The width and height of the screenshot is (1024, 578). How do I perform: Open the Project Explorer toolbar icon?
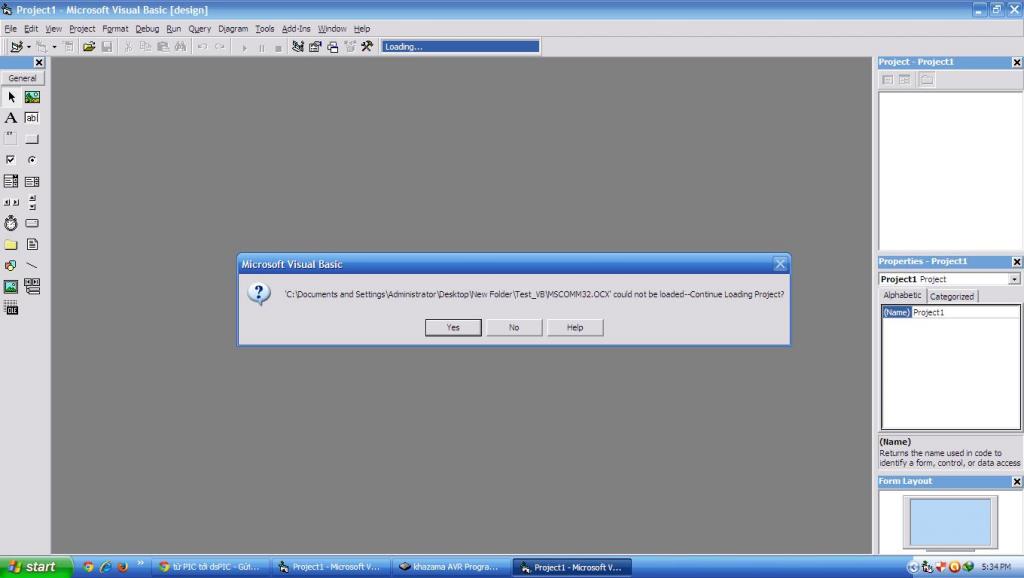coord(298,46)
